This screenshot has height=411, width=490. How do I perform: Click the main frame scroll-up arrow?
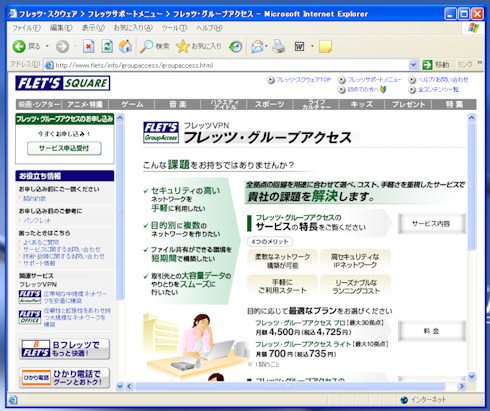click(x=471, y=117)
